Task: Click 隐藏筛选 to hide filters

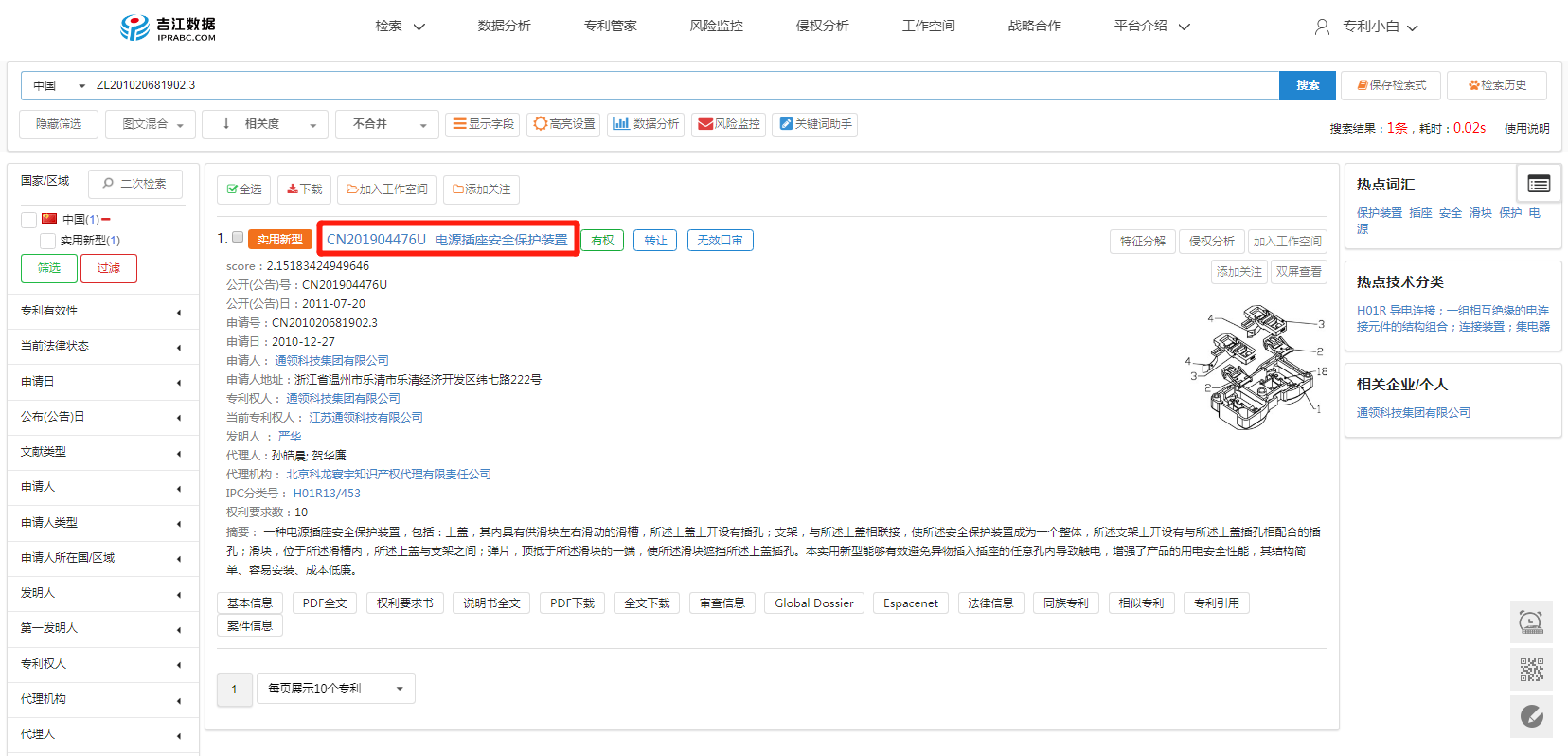Action: (x=59, y=124)
